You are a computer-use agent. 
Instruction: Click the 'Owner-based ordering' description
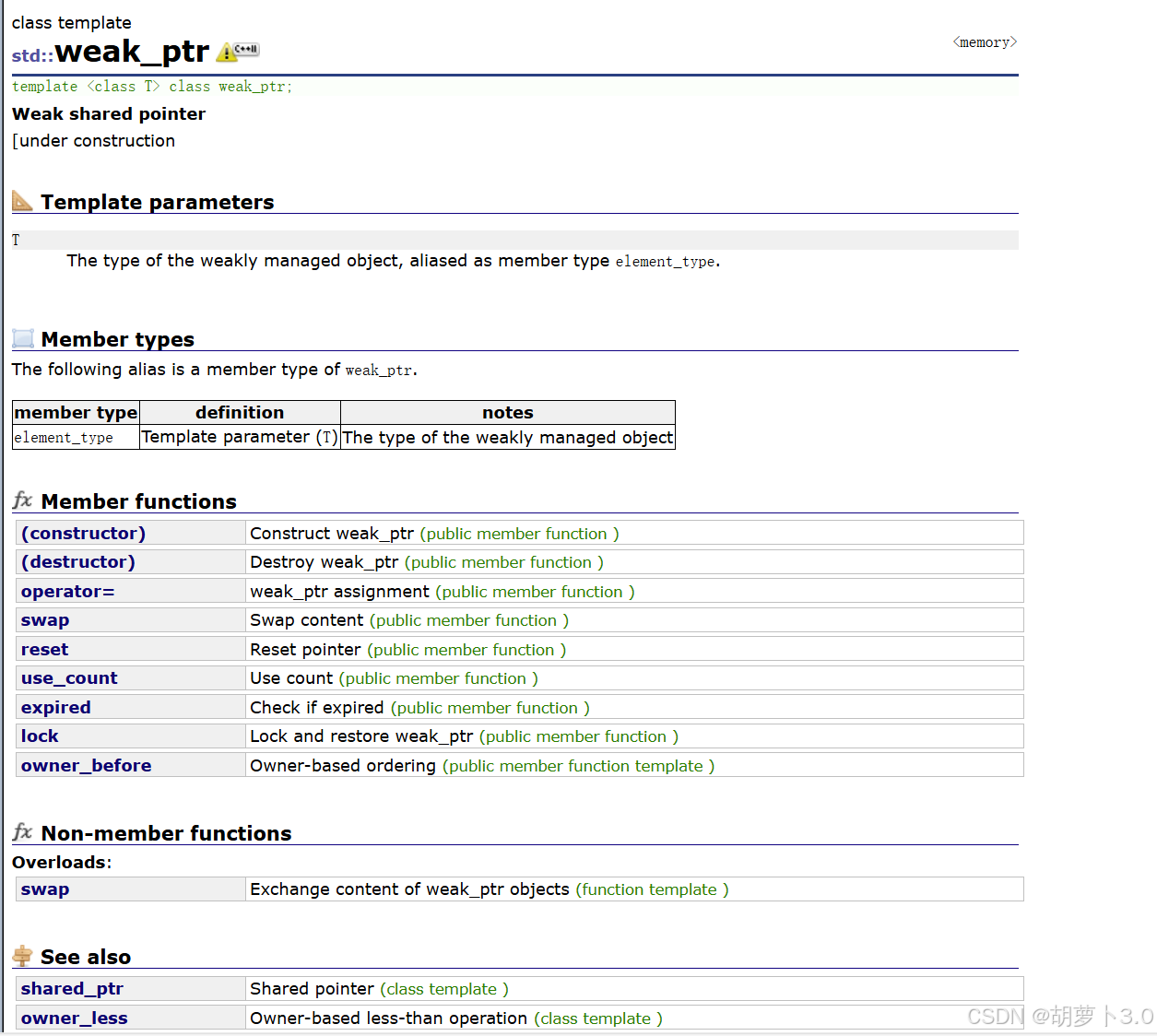point(343,765)
